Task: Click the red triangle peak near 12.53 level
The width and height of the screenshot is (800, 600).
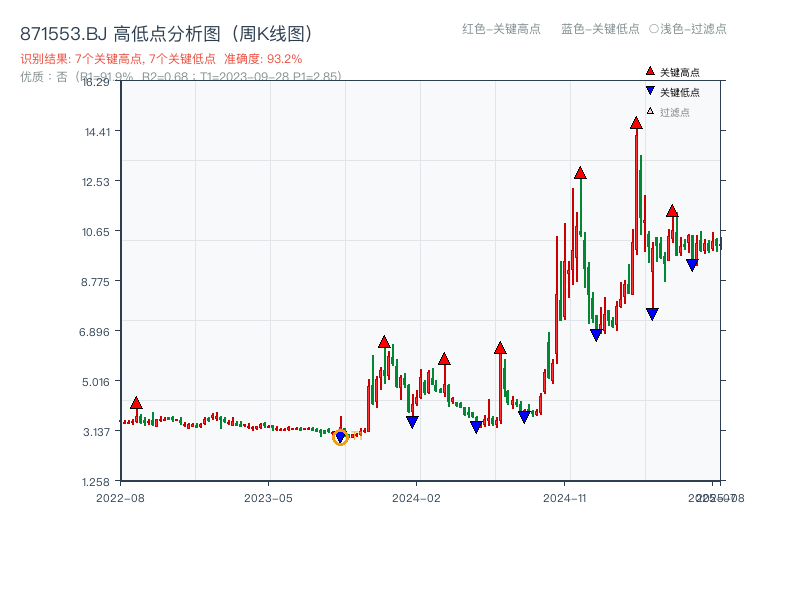Action: 579,172
